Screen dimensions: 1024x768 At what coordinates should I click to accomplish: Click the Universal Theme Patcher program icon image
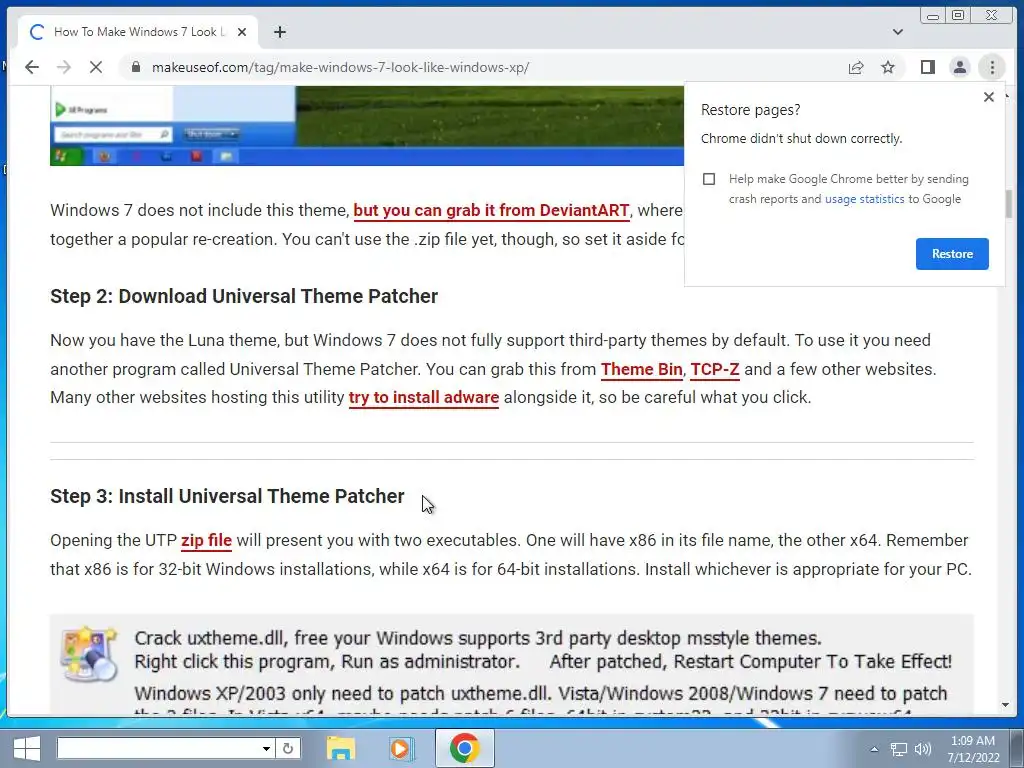89,653
